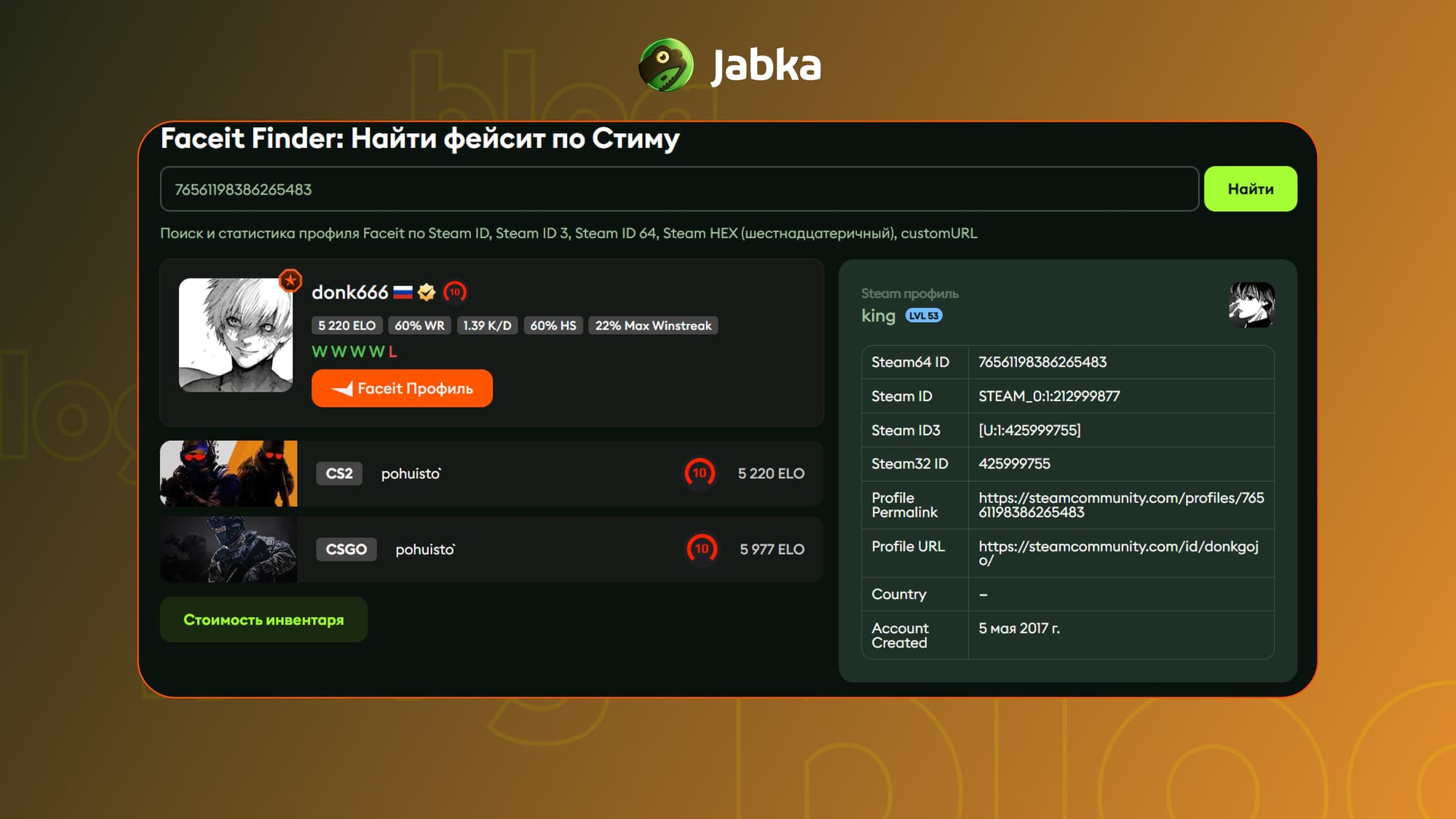Click the CS2 game banner thumbnail
Screen dimensions: 1456x819
click(x=229, y=473)
